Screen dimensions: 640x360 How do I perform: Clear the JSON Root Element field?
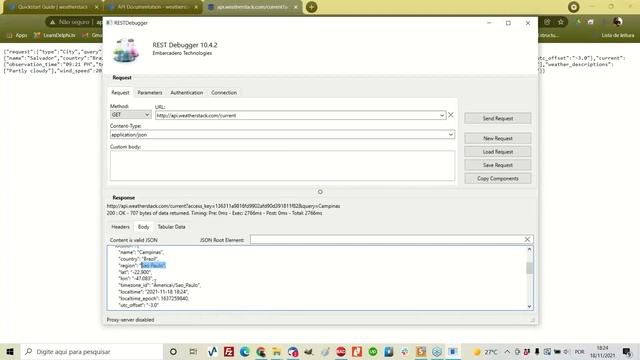(527, 240)
